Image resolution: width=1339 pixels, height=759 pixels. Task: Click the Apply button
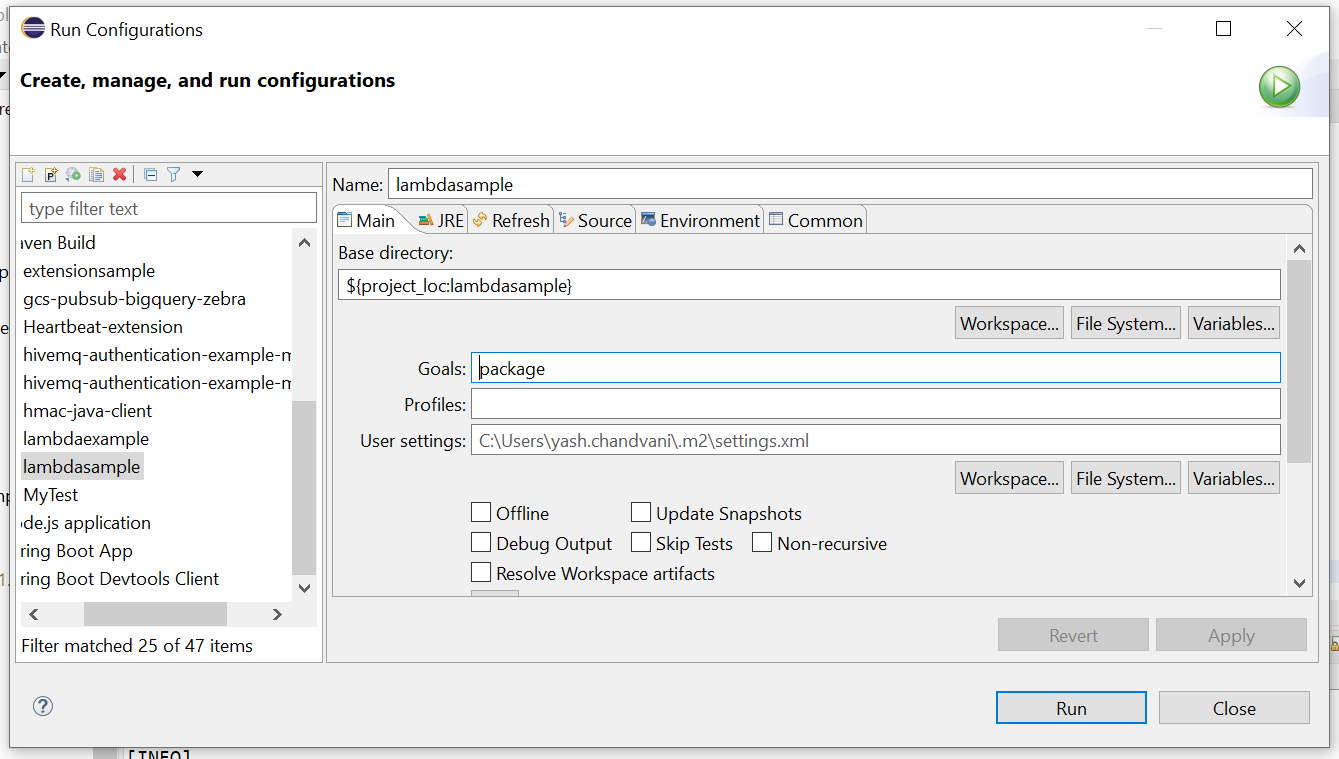click(x=1231, y=635)
